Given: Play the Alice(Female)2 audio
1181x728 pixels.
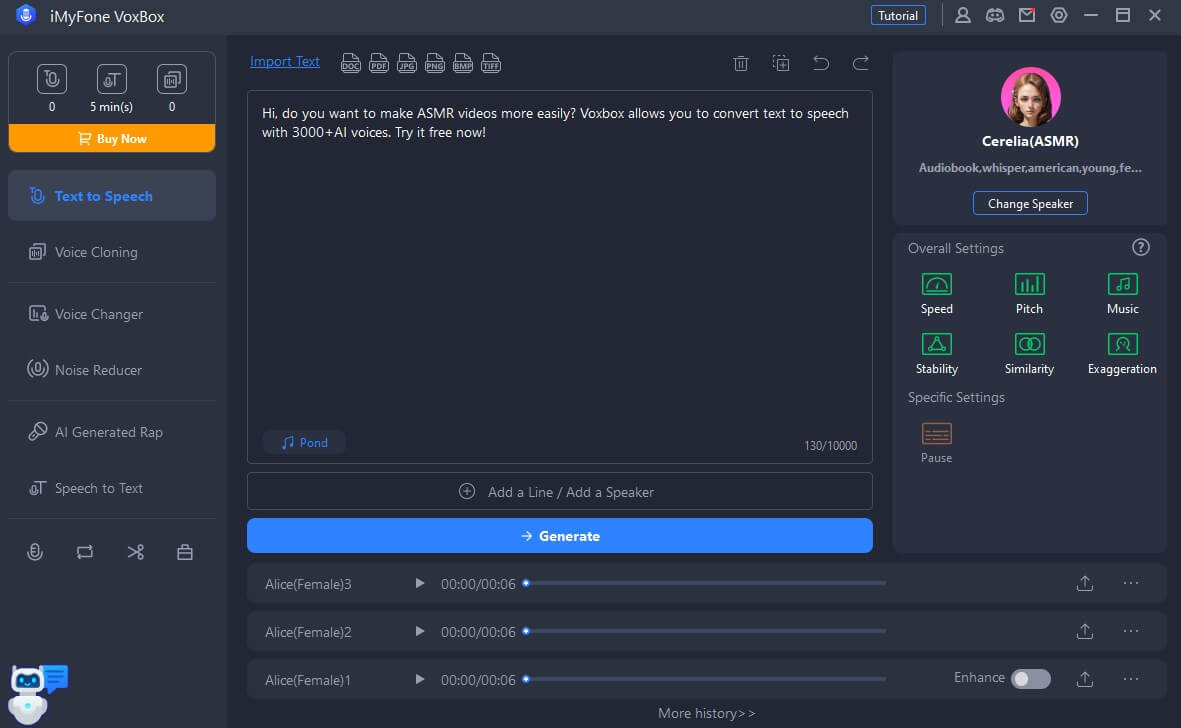Looking at the screenshot, I should pyautogui.click(x=420, y=632).
